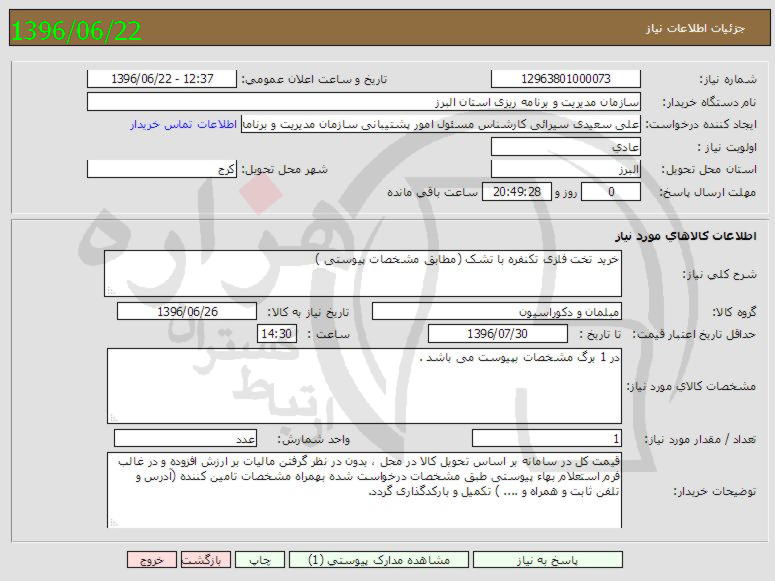Click the 'توضیحات خریدار' buyer notes text area
This screenshot has height=581, width=775.
(364, 489)
